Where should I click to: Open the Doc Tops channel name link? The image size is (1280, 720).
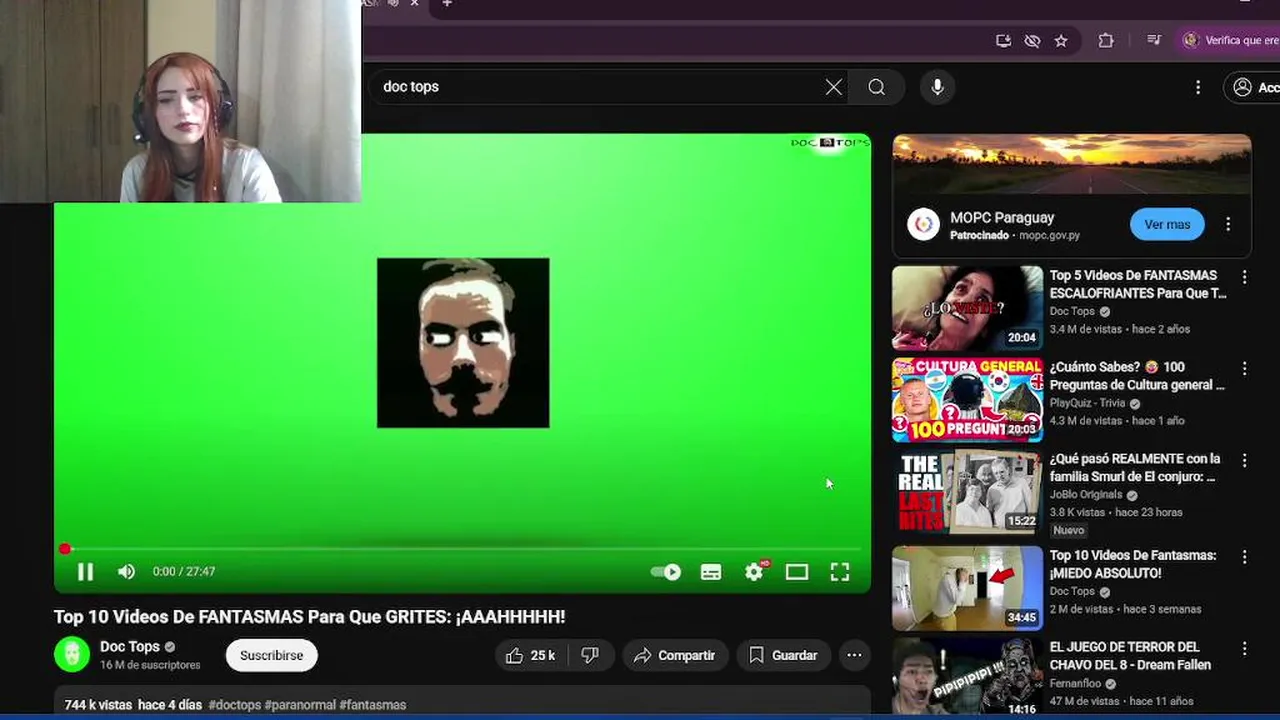point(130,647)
